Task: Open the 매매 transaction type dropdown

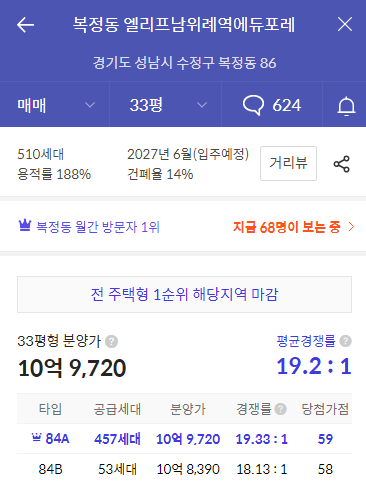Action: click(x=55, y=105)
